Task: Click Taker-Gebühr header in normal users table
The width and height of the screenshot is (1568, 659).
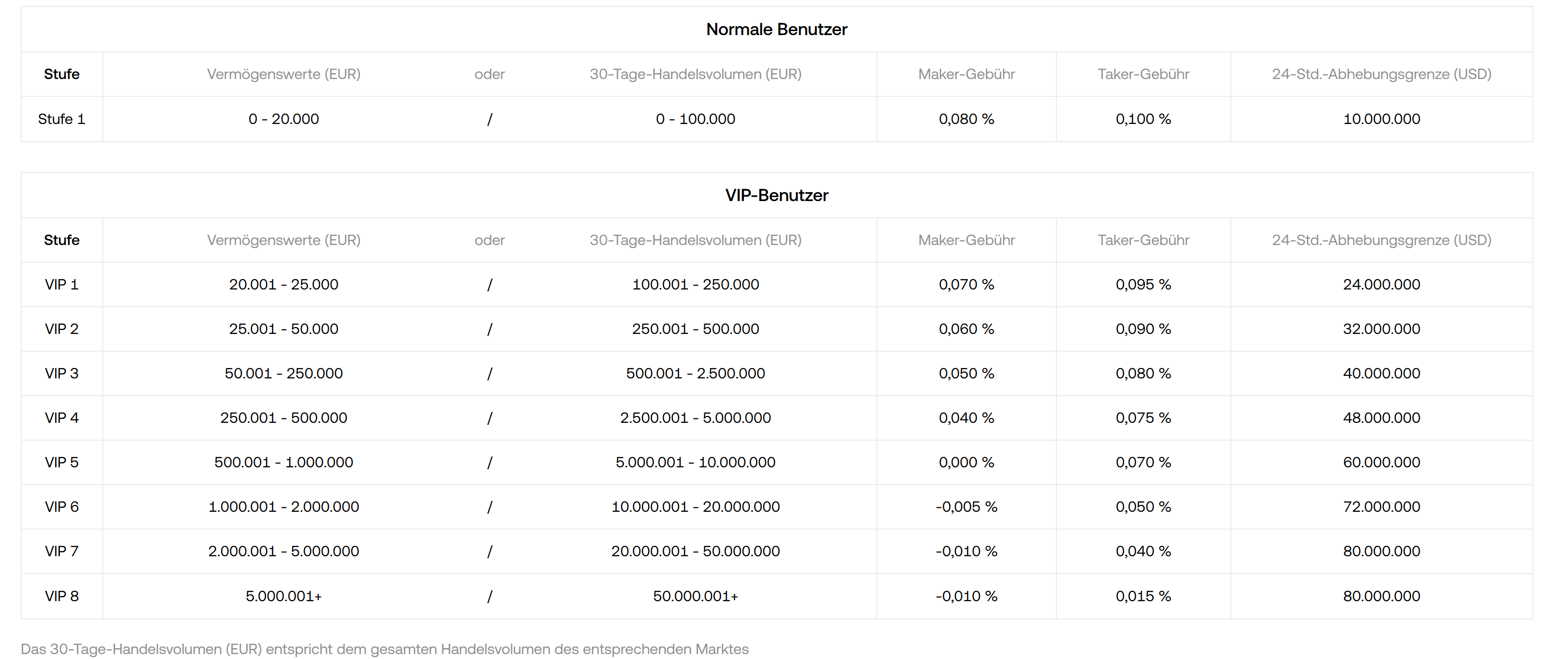Action: point(1142,74)
